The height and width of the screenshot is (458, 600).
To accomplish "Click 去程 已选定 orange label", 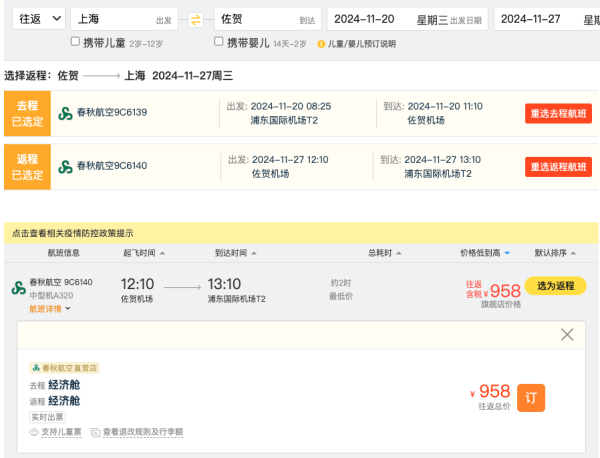I will [28, 113].
